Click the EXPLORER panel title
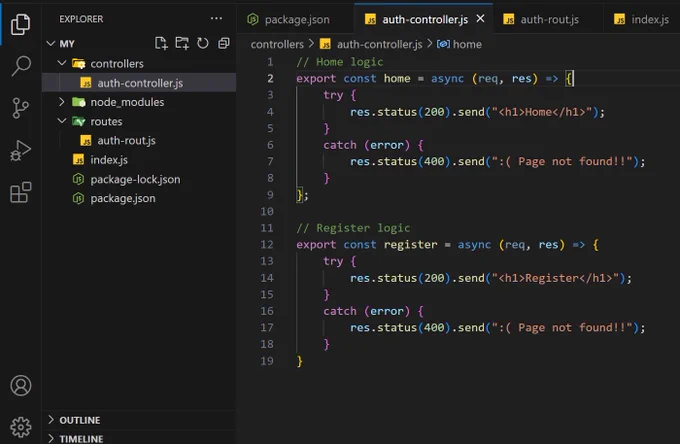This screenshot has height=444, width=680. pos(81,19)
